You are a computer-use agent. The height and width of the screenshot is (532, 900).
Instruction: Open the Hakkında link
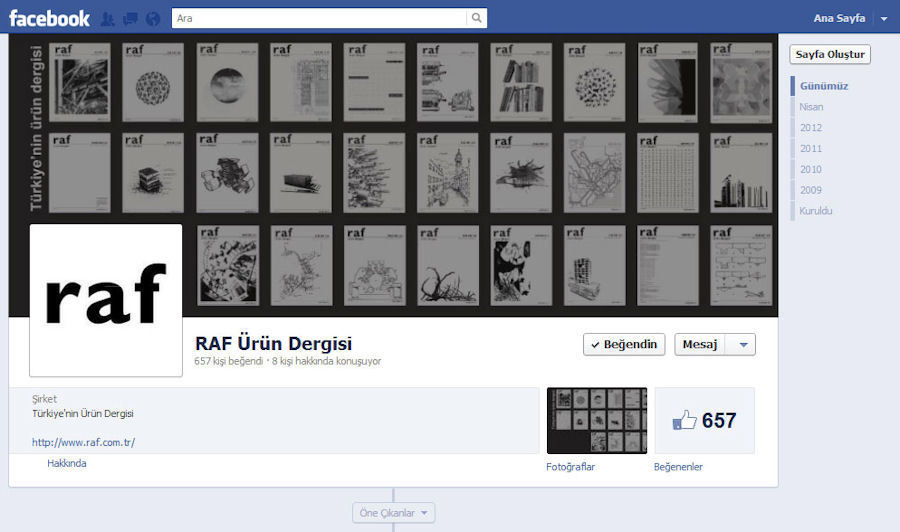tap(67, 463)
